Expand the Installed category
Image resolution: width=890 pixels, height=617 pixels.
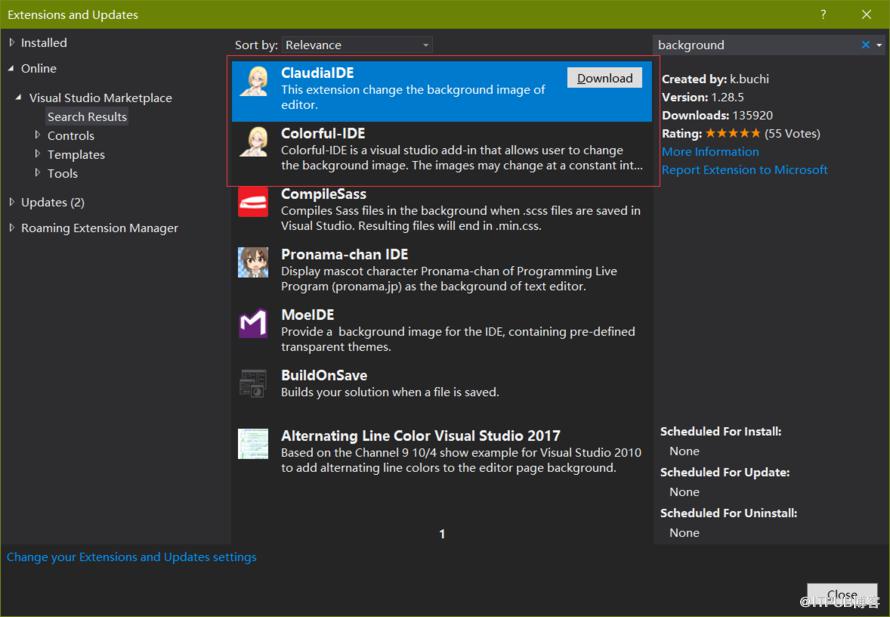coord(12,43)
